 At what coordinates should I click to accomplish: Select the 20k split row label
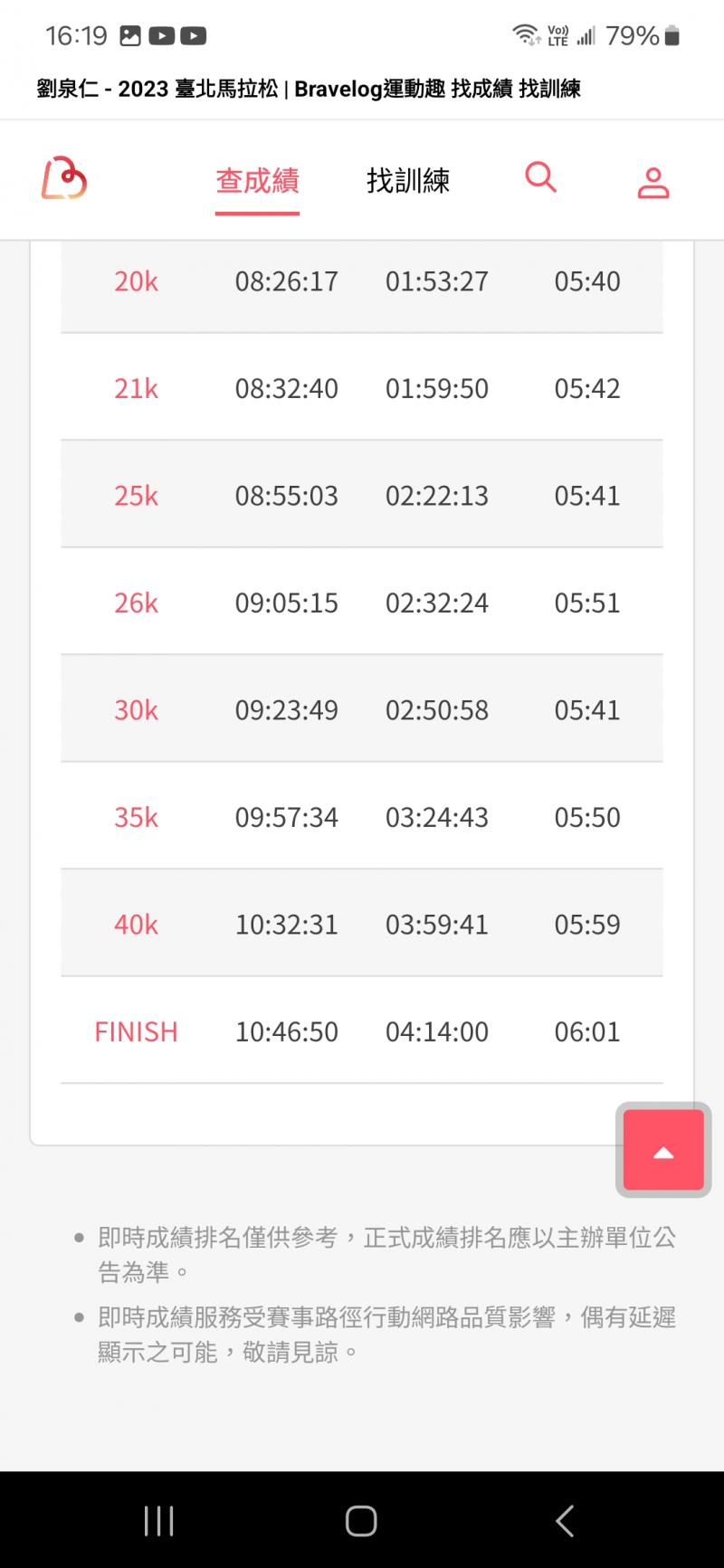136,281
